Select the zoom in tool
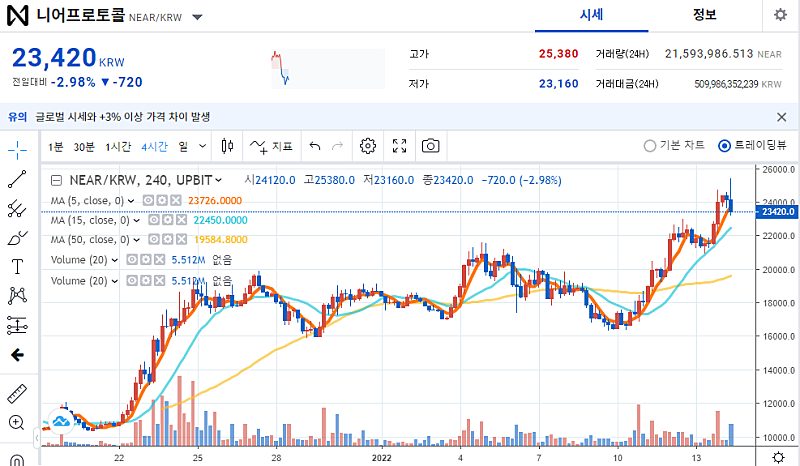This screenshot has height=466, width=800. click(x=17, y=423)
